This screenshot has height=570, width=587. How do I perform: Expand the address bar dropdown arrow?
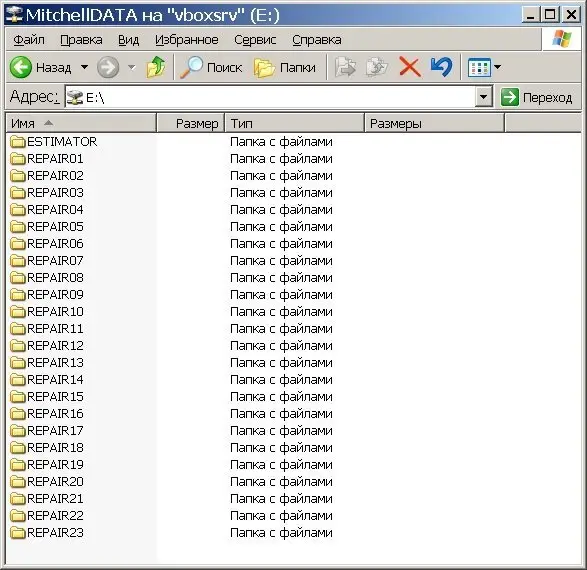click(483, 97)
